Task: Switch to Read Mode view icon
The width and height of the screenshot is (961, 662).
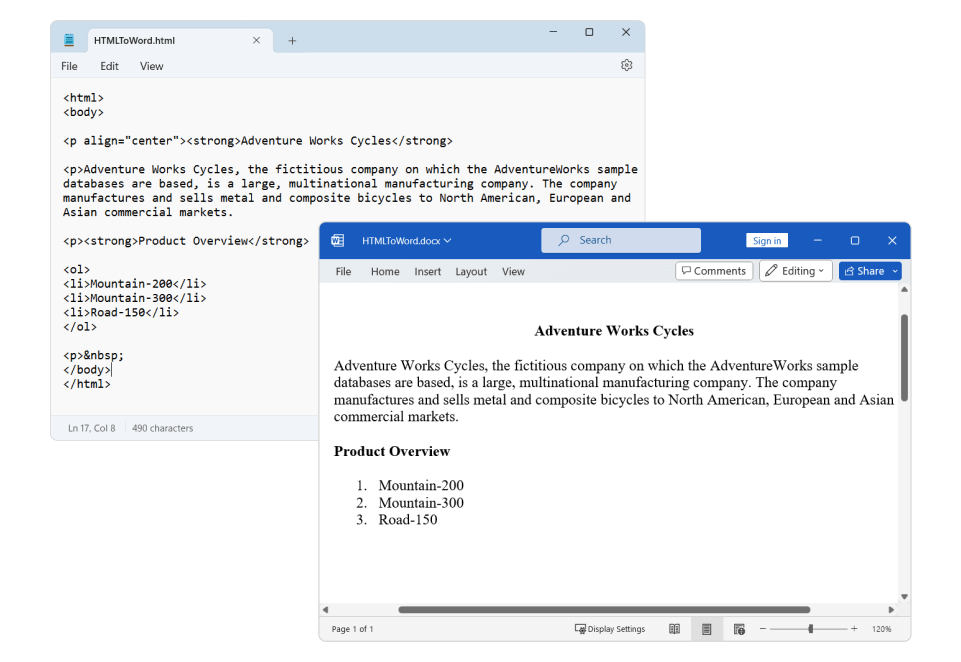Action: tap(674, 629)
